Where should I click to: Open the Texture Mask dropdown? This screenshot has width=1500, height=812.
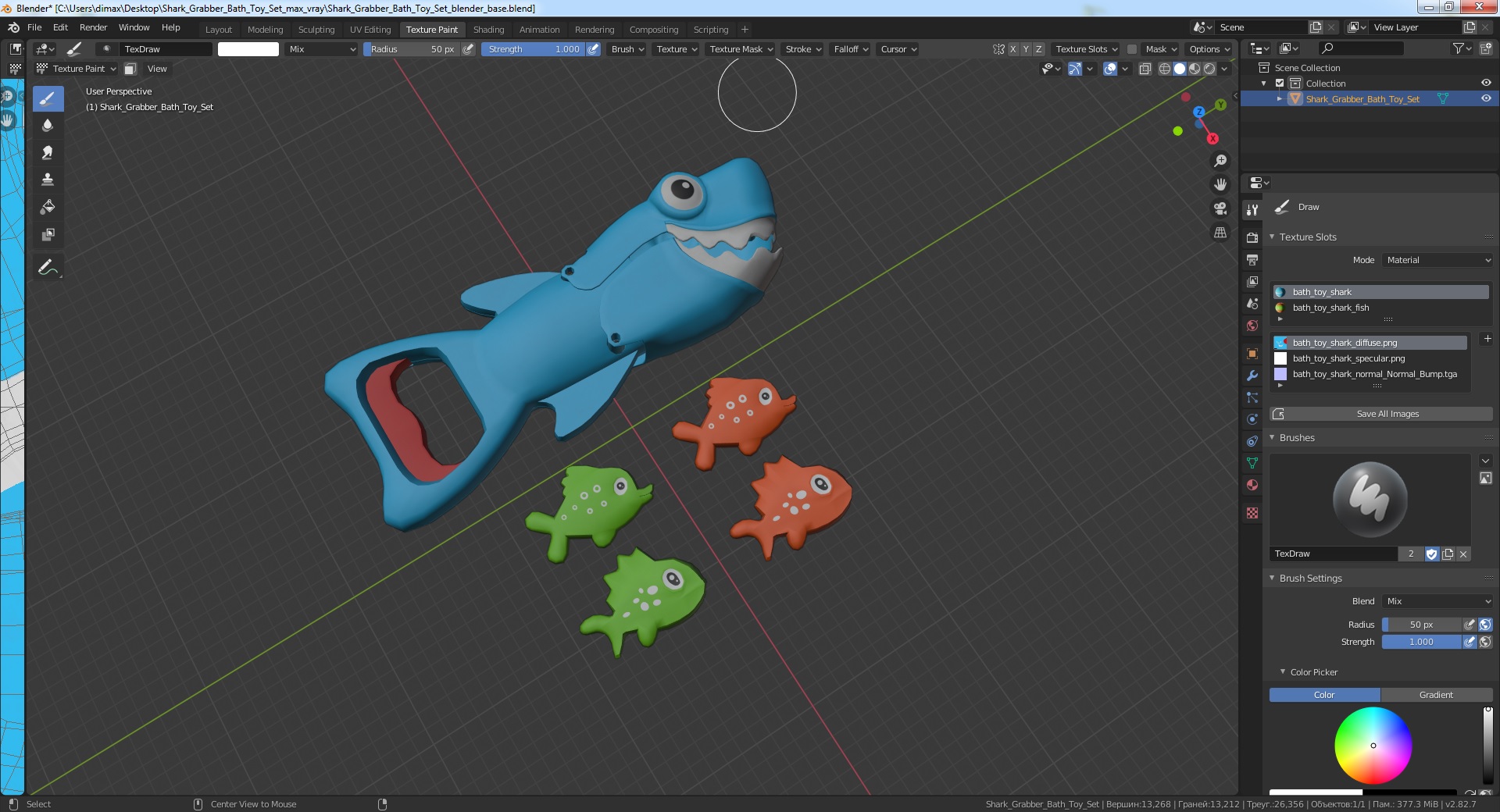tap(741, 49)
